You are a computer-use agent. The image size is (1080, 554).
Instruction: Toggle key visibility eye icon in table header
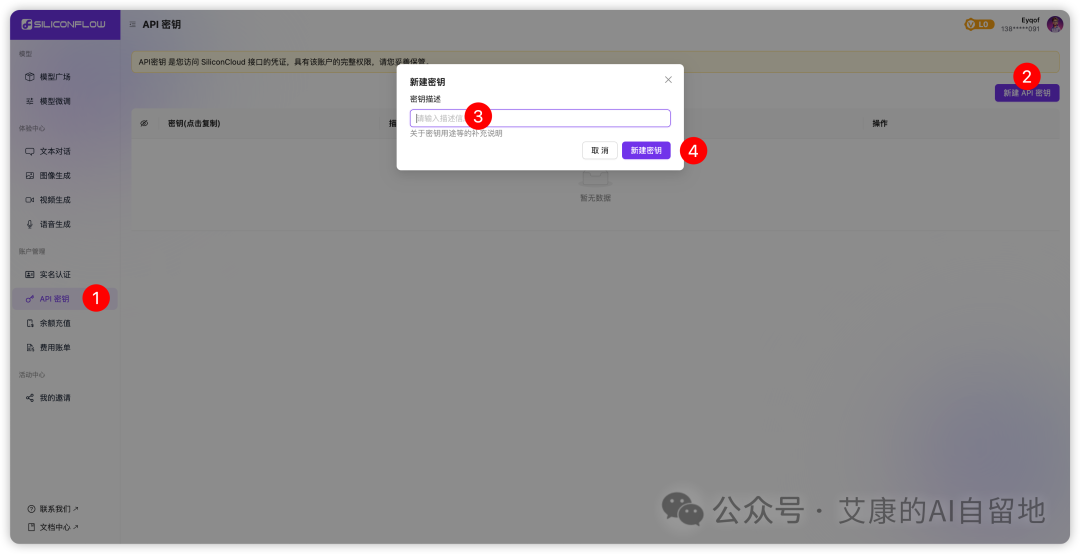pos(145,123)
